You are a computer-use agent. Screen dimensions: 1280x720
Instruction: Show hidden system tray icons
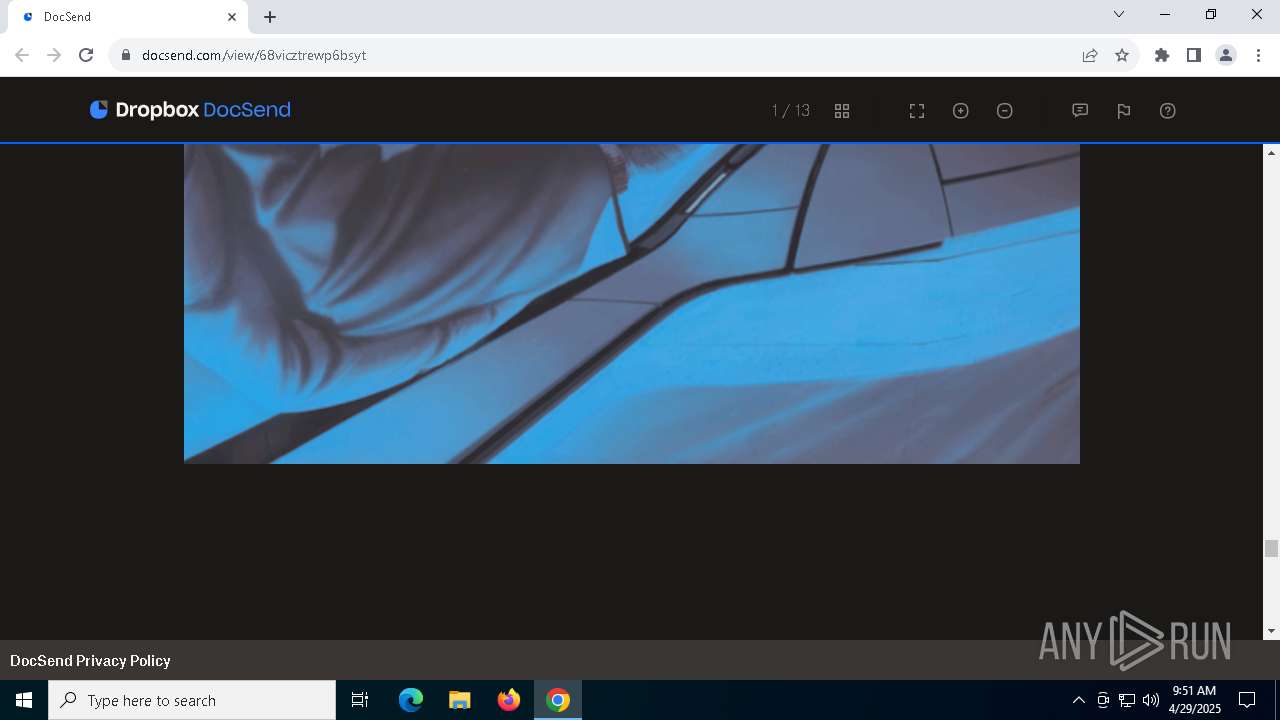click(x=1078, y=700)
